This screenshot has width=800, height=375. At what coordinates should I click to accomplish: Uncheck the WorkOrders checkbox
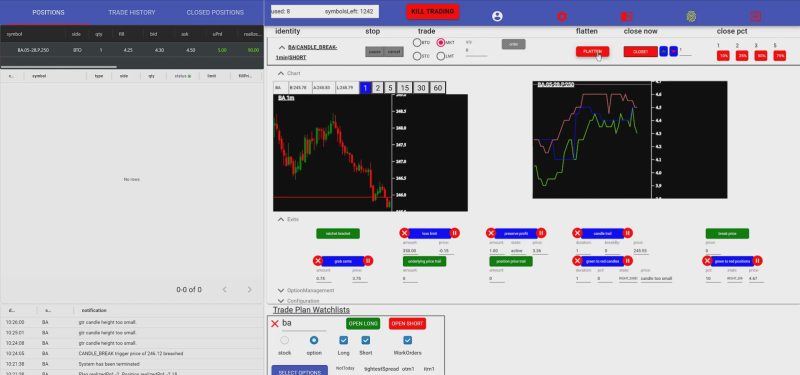coord(407,340)
